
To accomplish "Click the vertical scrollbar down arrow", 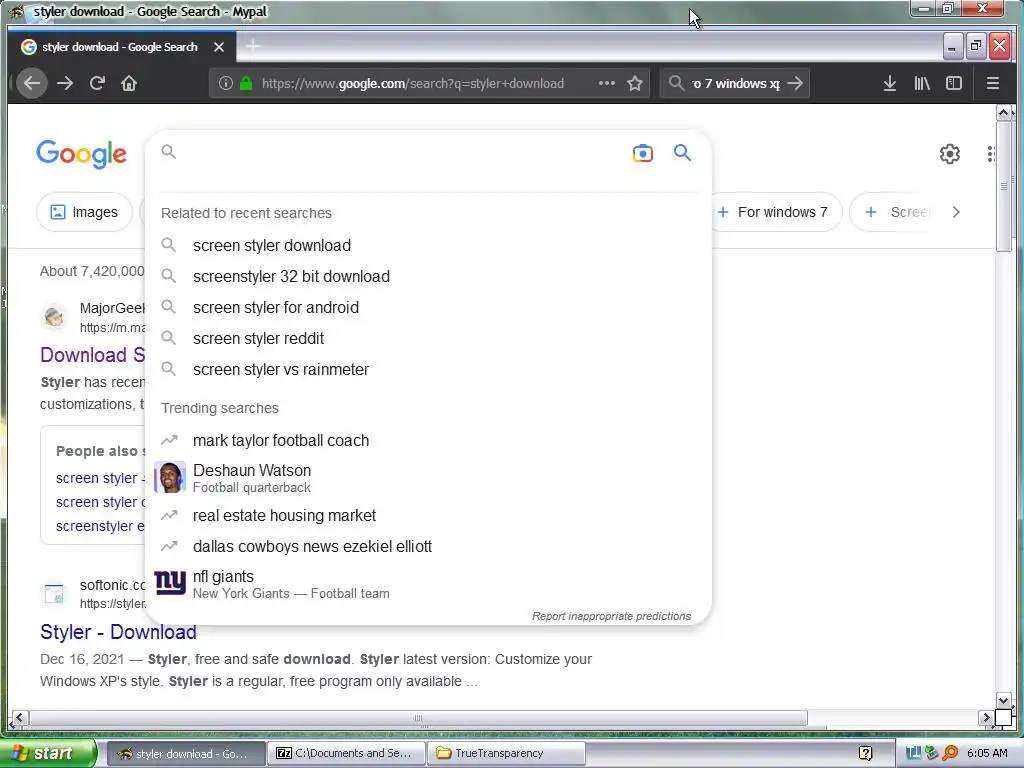I will point(1004,700).
